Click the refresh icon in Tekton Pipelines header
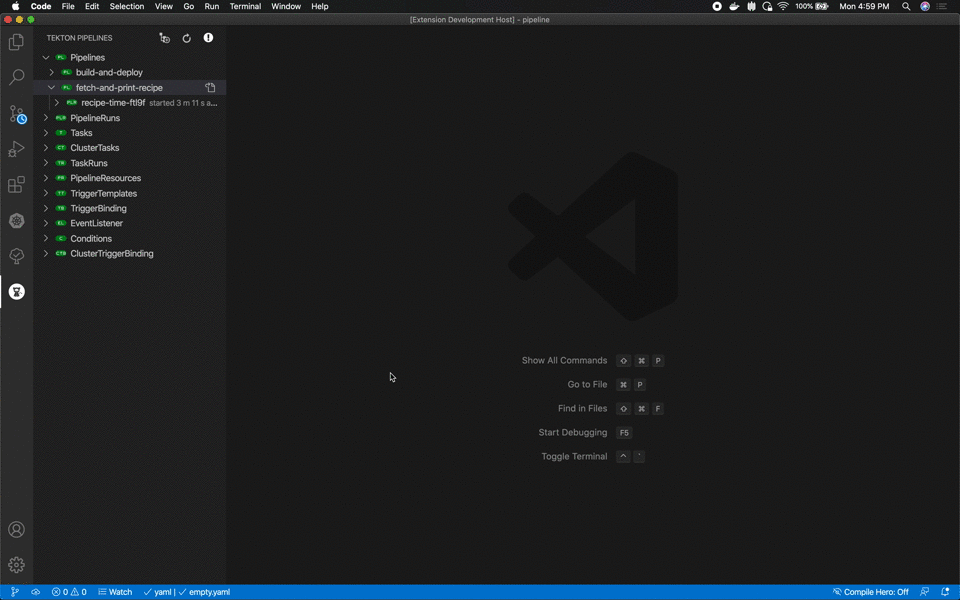This screenshot has width=960, height=600. (x=187, y=38)
